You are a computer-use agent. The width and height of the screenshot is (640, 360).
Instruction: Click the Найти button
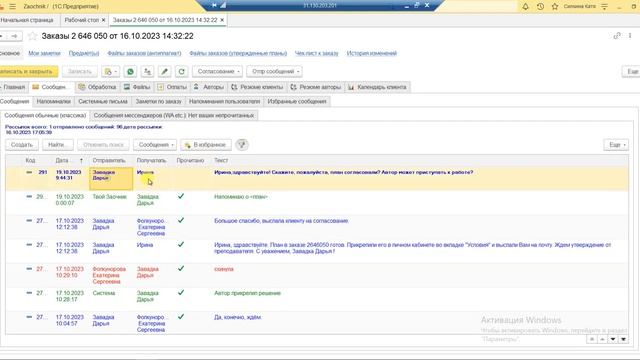pos(57,144)
